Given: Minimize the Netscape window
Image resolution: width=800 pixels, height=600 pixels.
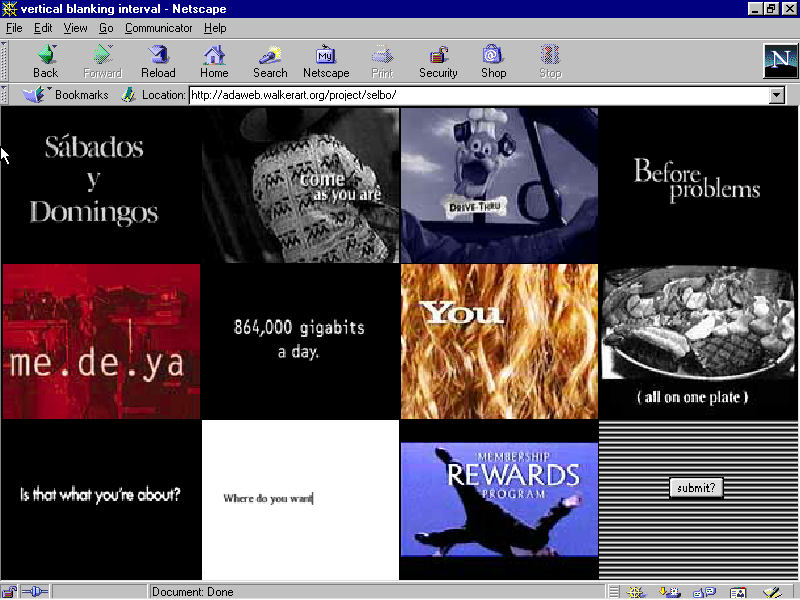Looking at the screenshot, I should tap(755, 9).
